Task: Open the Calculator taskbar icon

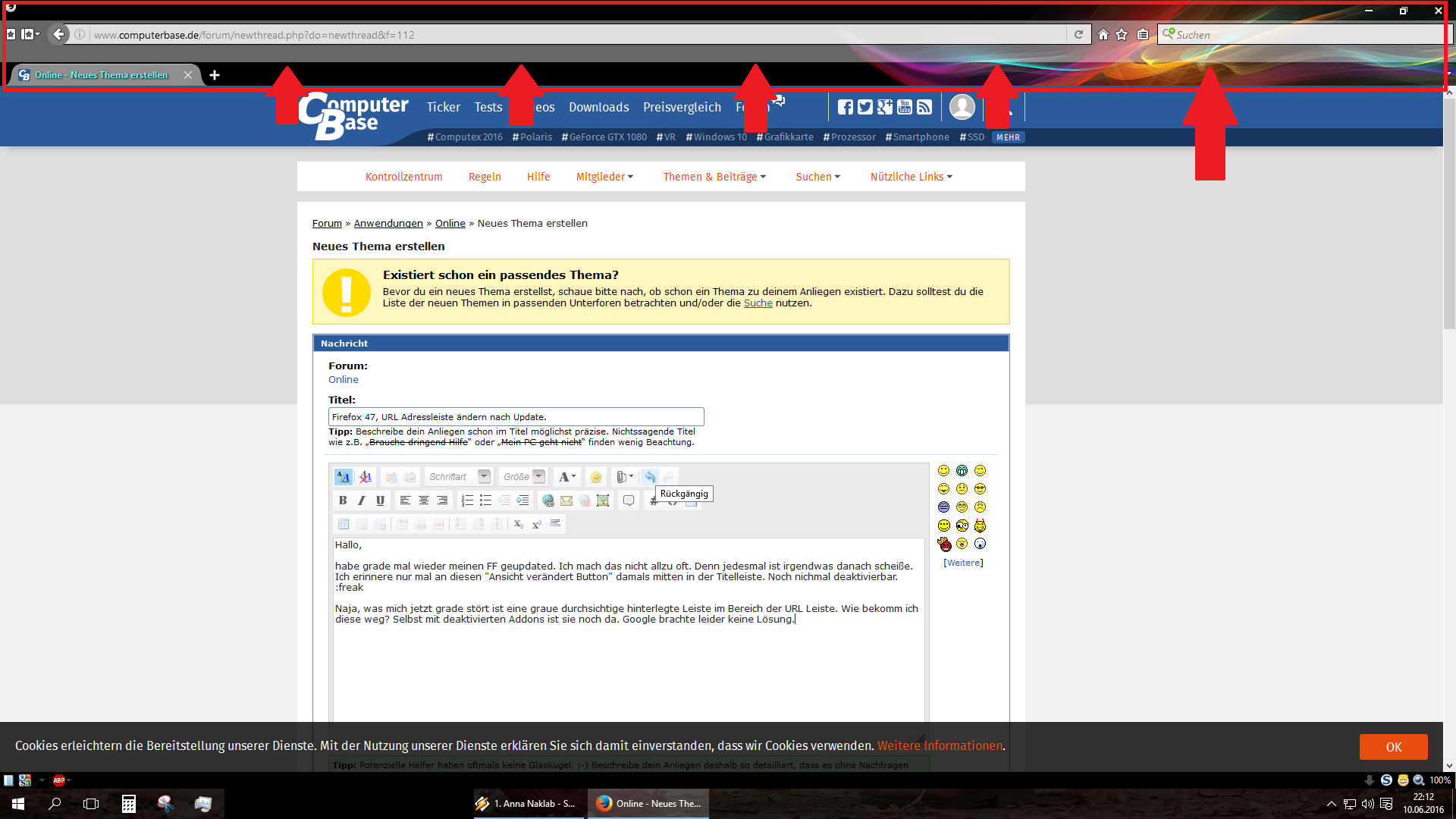Action: pos(129,804)
